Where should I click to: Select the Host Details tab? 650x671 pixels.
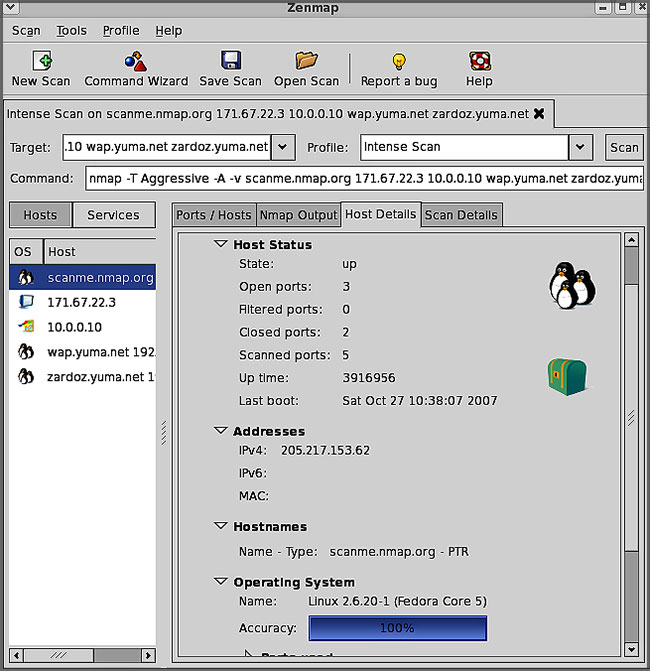[380, 214]
